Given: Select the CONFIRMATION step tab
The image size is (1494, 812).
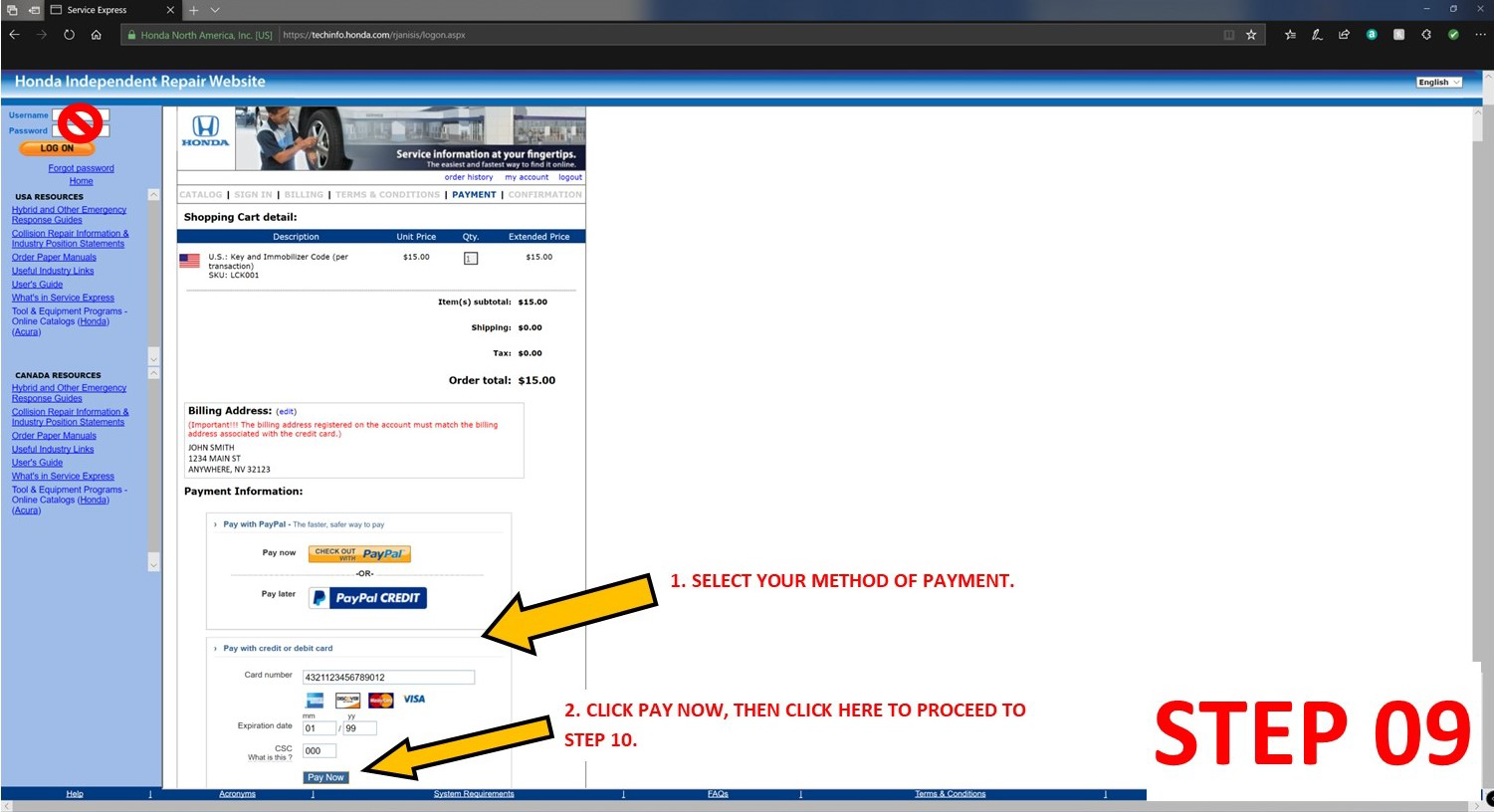Looking at the screenshot, I should (x=545, y=195).
